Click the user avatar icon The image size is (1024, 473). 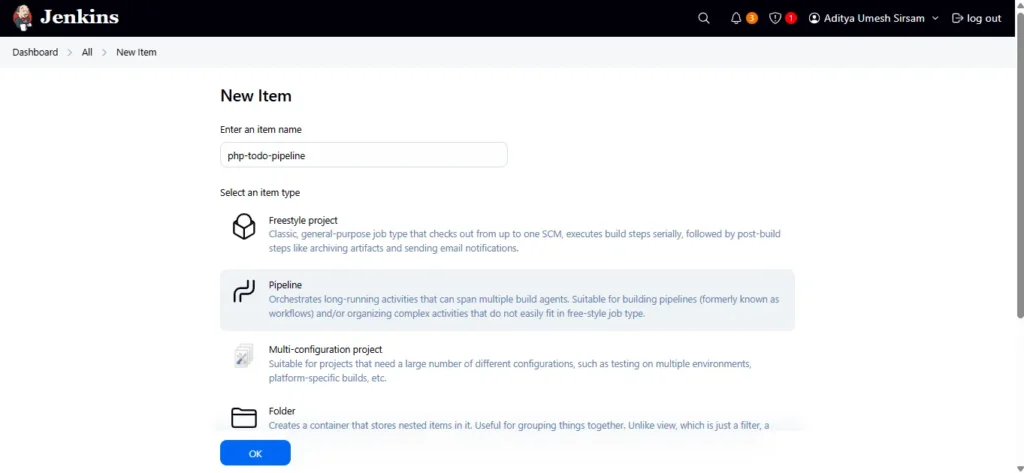[814, 18]
